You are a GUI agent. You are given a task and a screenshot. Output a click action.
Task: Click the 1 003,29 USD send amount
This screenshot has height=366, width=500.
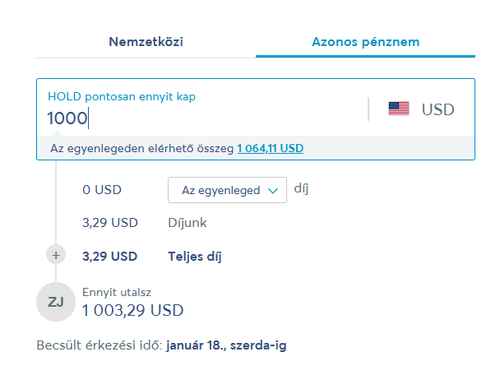coord(133,310)
